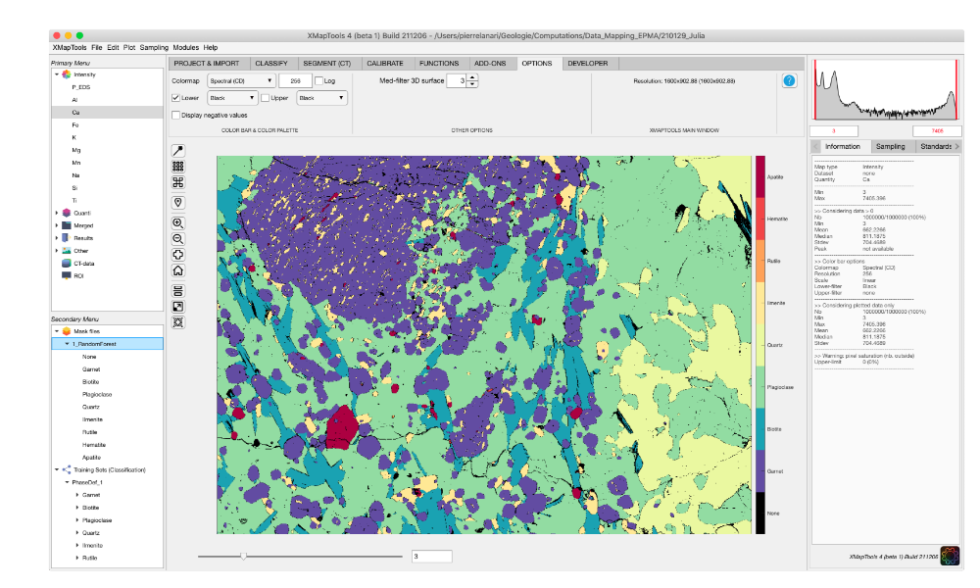This screenshot has width=980, height=588.
Task: Click the home reset view icon
Action: tap(178, 270)
